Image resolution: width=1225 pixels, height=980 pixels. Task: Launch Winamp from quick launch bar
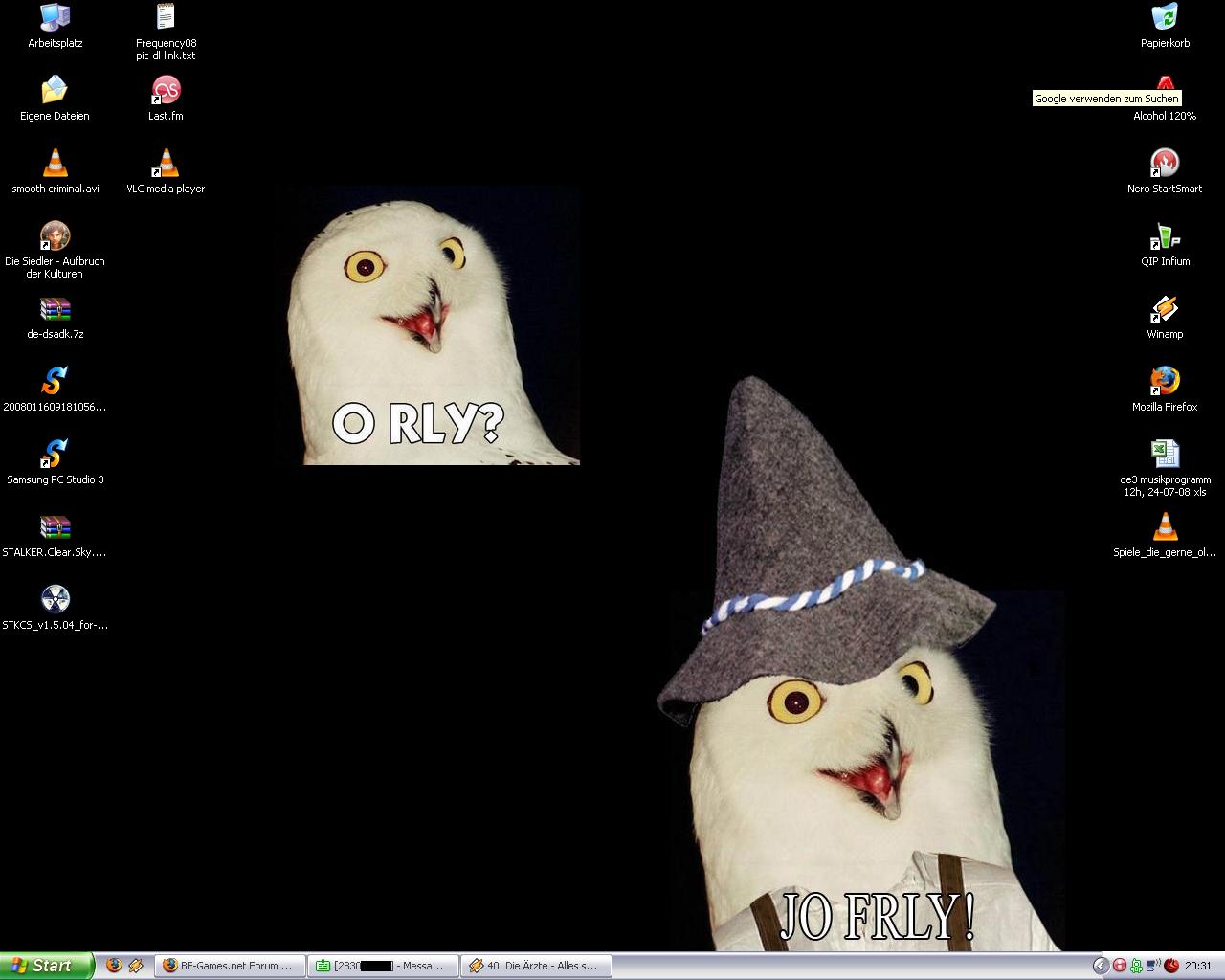pos(136,966)
